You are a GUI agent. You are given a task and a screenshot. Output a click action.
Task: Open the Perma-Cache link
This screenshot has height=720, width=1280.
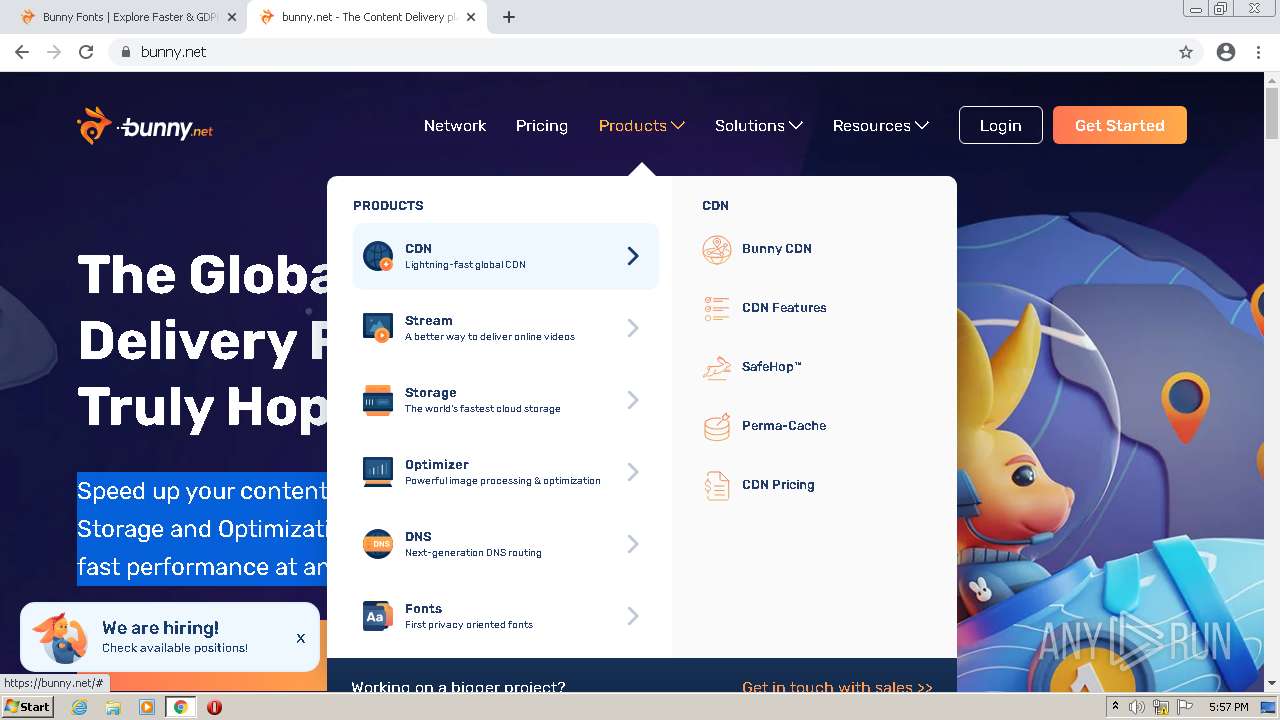coord(784,426)
